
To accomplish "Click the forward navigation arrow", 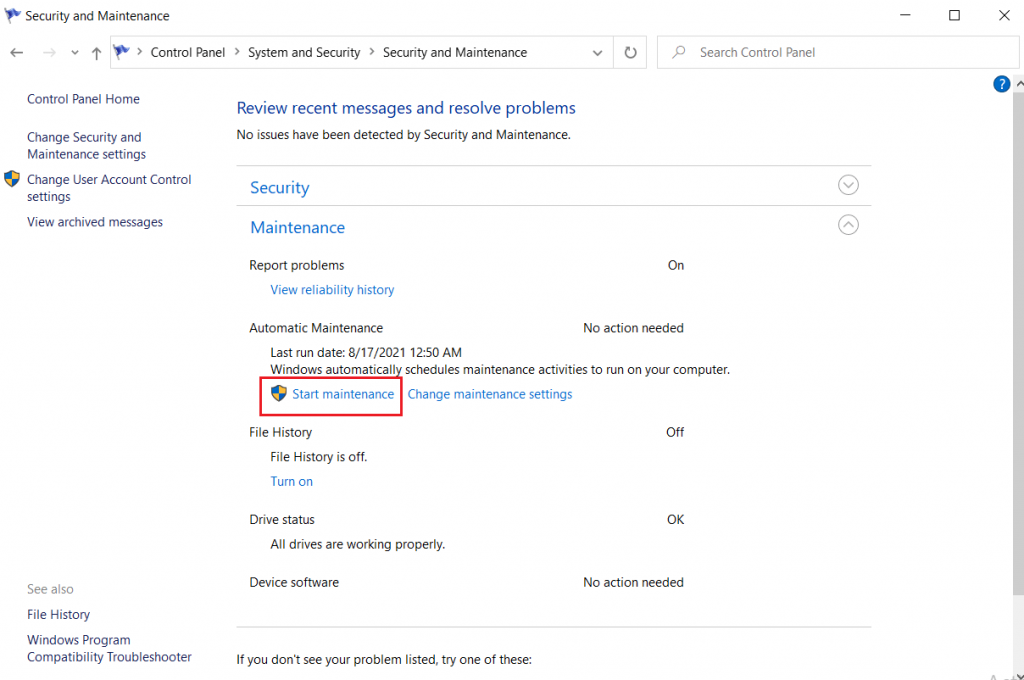I will 49,53.
